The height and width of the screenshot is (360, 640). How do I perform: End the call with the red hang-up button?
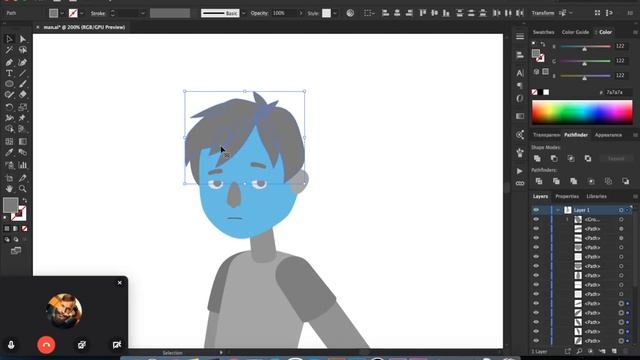point(46,345)
